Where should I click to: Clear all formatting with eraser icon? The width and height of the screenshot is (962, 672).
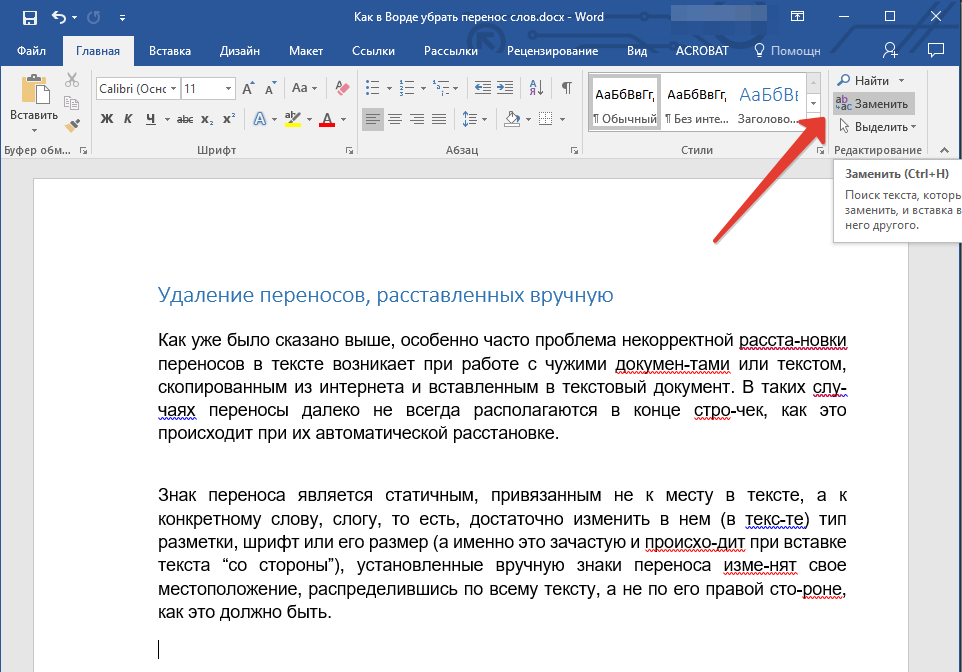[343, 88]
